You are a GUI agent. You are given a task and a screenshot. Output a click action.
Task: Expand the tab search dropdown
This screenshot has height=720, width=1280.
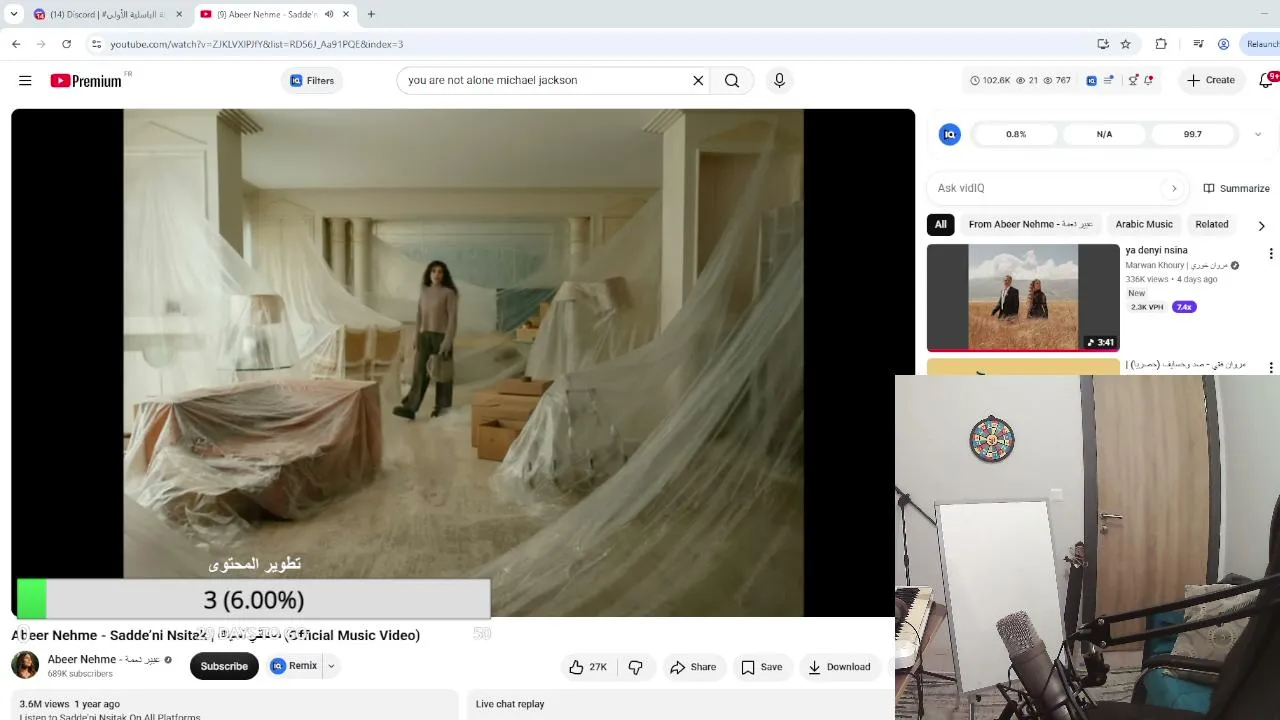[x=13, y=14]
